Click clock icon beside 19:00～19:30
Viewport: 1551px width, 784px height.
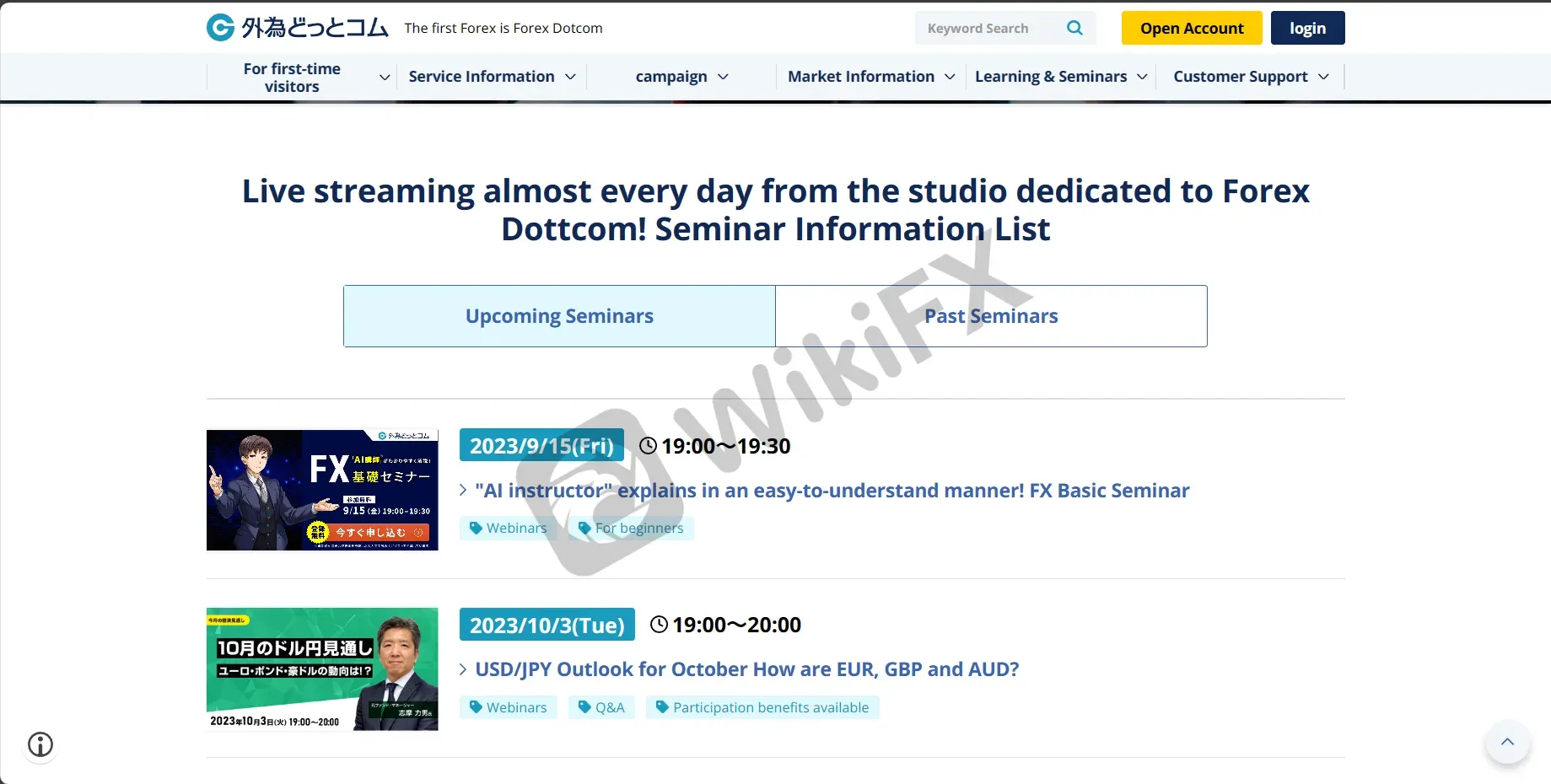pyautogui.click(x=648, y=446)
